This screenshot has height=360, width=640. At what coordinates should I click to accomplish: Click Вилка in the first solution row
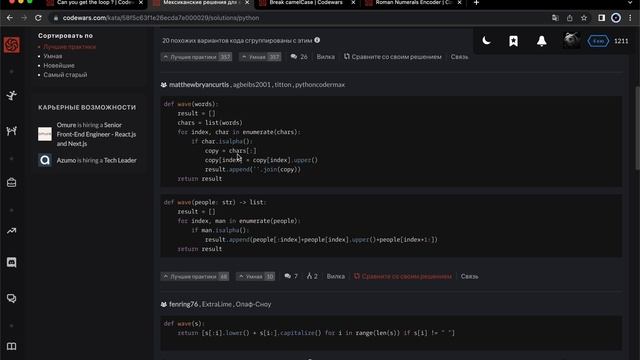tap(326, 57)
